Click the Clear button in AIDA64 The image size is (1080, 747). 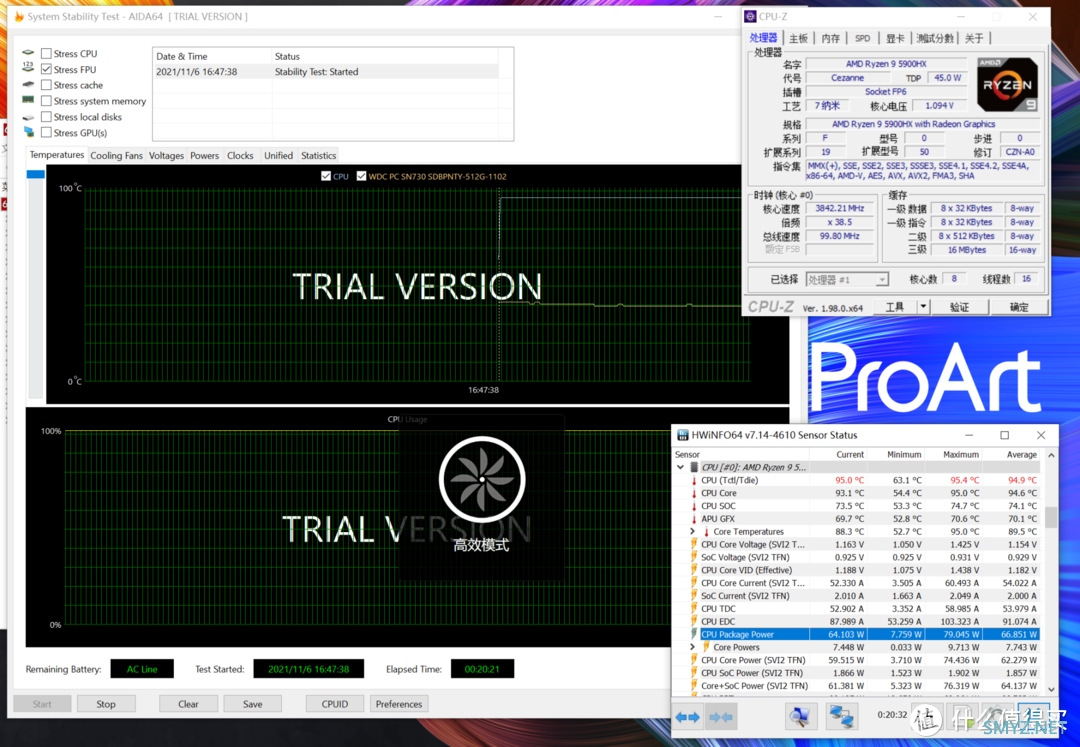coord(188,704)
